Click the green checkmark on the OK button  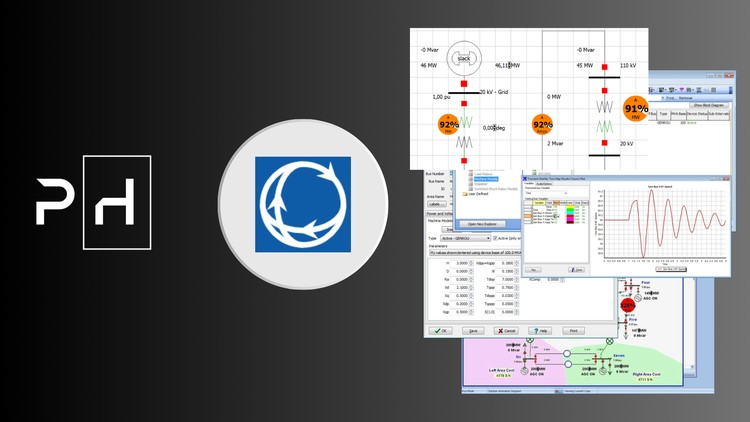click(437, 331)
